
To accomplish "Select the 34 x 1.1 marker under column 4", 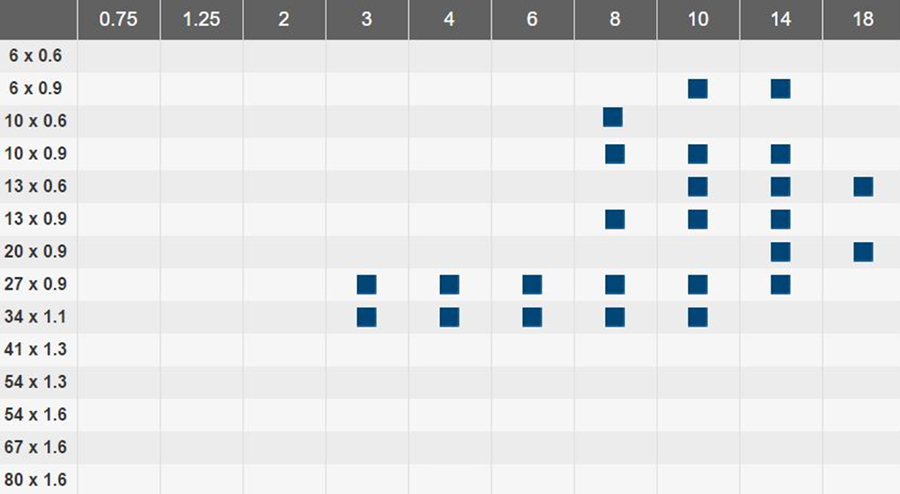I will point(449,317).
